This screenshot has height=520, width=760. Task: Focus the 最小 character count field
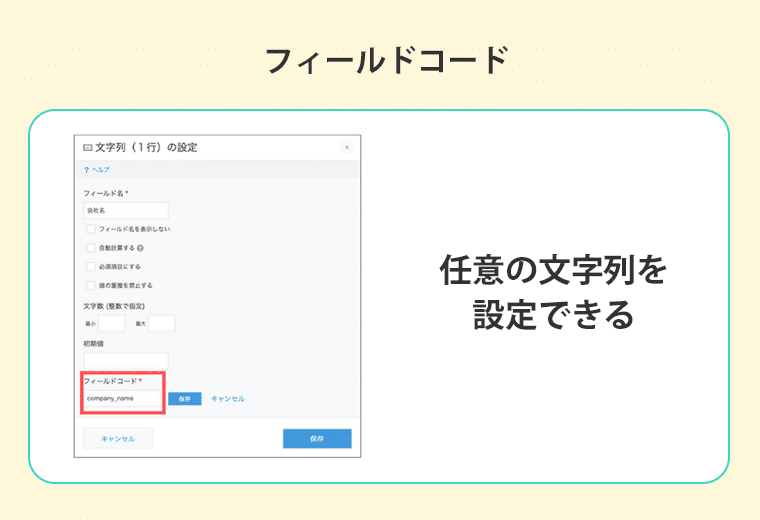pyautogui.click(x=111, y=323)
